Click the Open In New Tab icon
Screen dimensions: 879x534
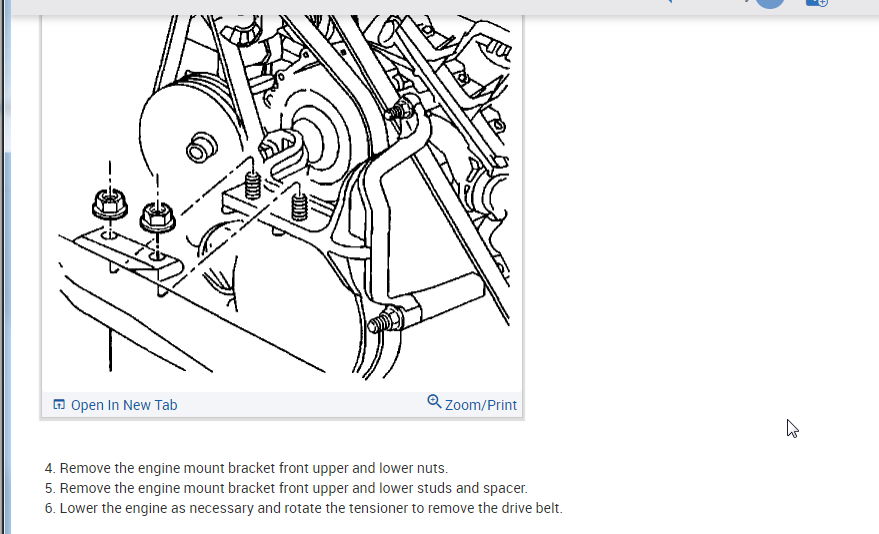(x=59, y=405)
